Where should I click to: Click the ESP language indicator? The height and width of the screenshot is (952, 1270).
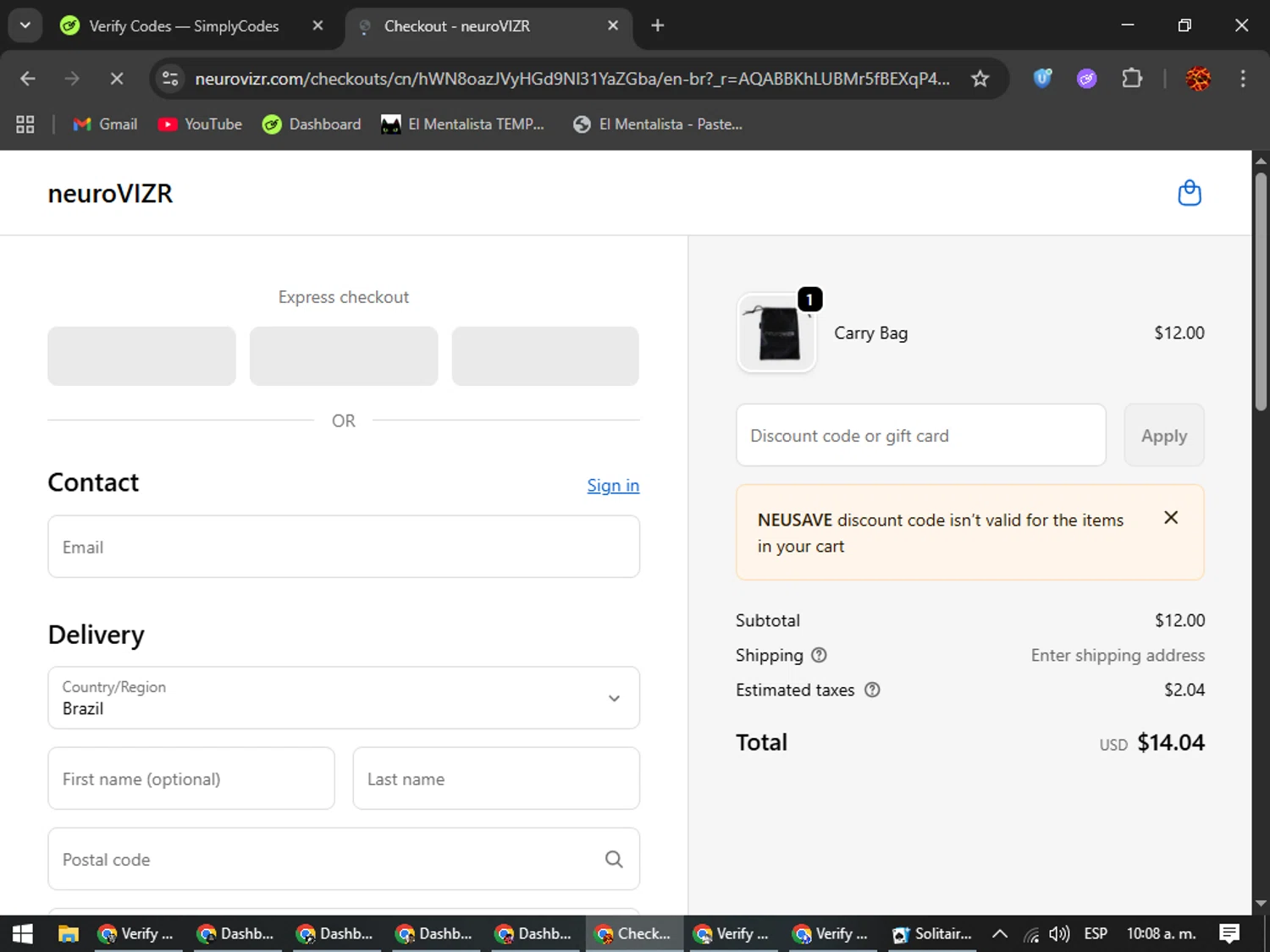(x=1096, y=933)
